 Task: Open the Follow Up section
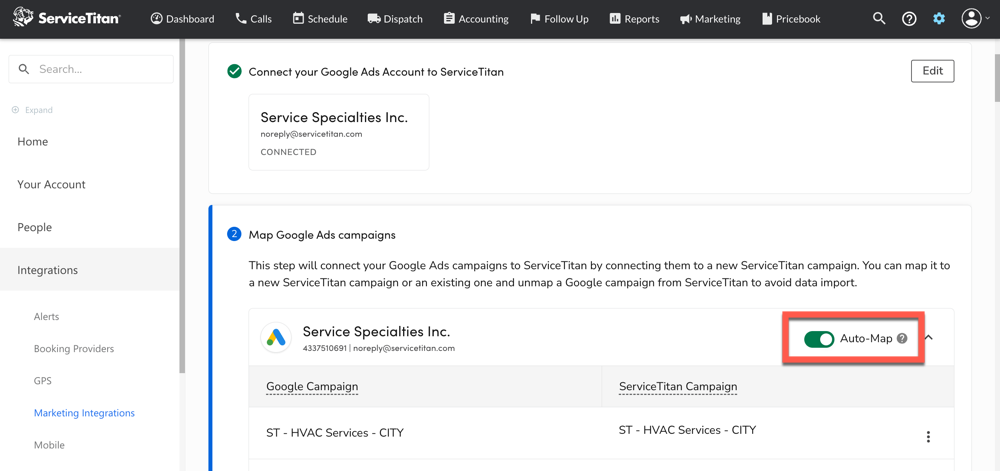tap(559, 19)
